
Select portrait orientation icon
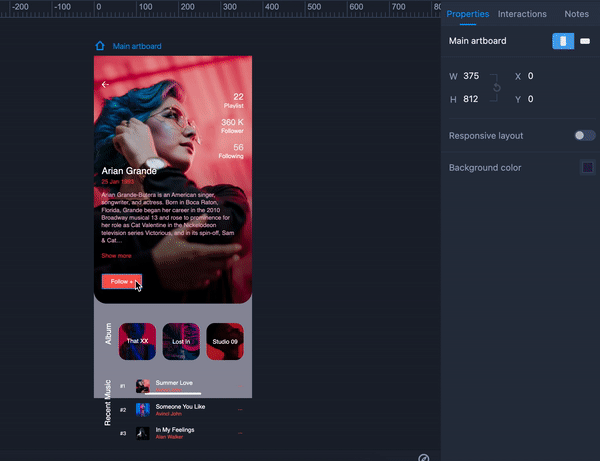[x=563, y=41]
